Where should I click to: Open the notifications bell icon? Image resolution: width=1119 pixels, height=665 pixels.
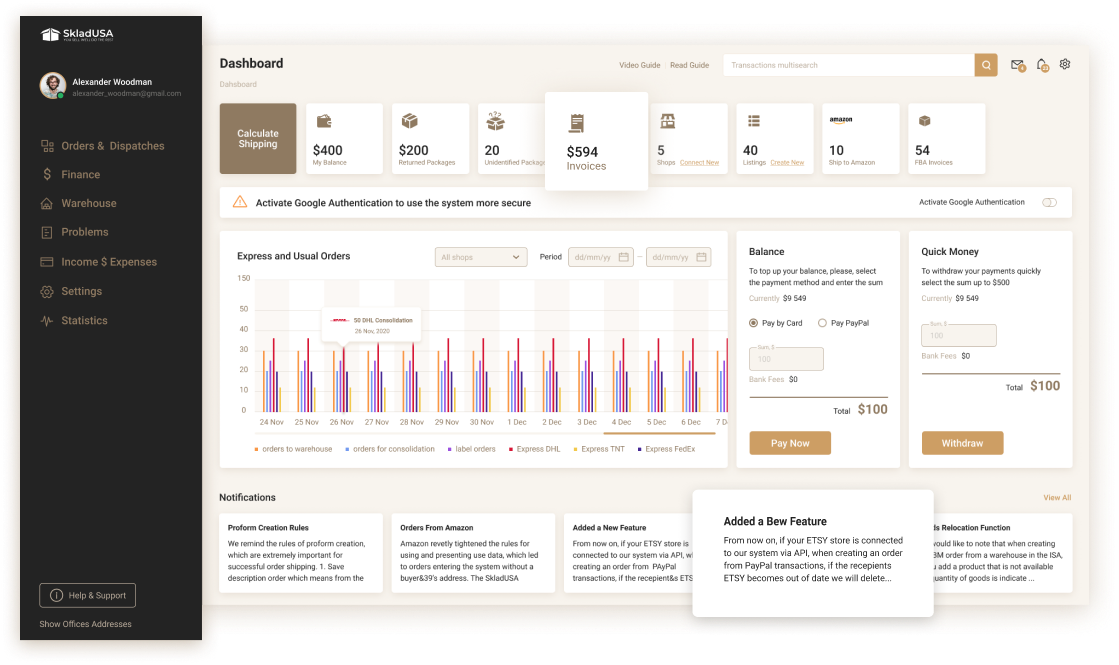(1042, 65)
